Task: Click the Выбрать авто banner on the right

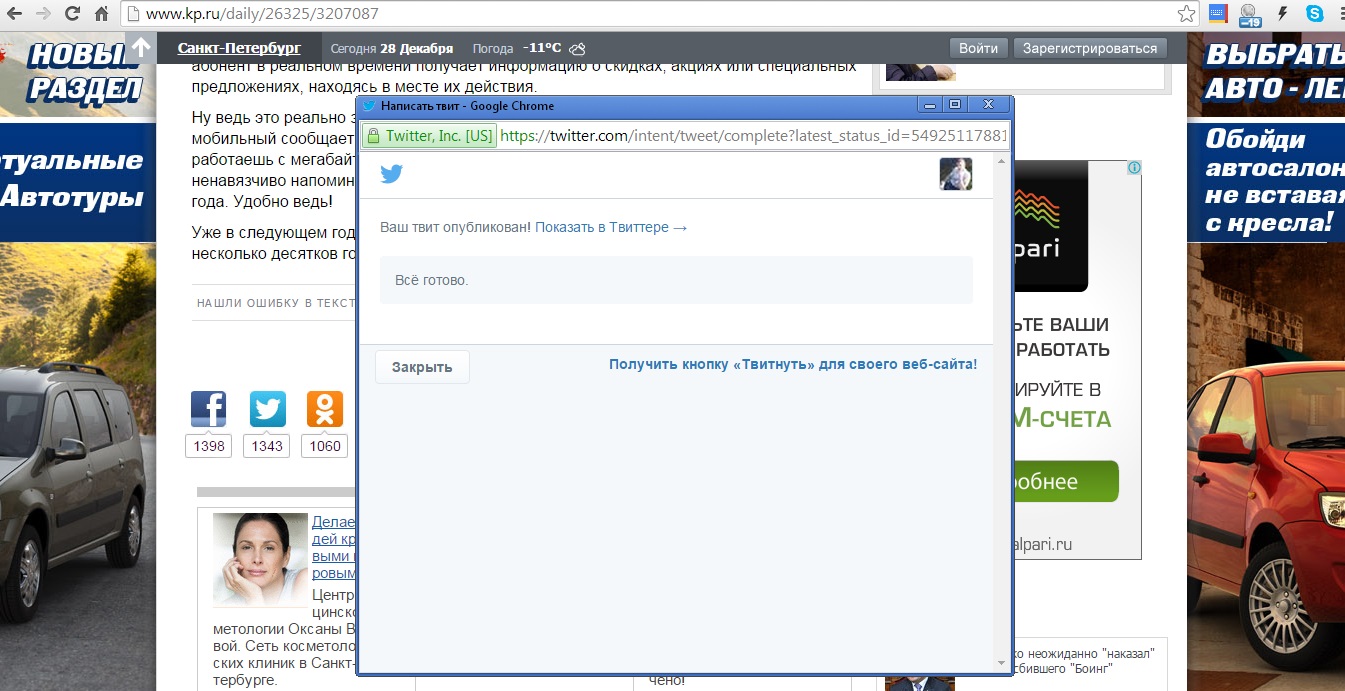Action: point(1266,75)
